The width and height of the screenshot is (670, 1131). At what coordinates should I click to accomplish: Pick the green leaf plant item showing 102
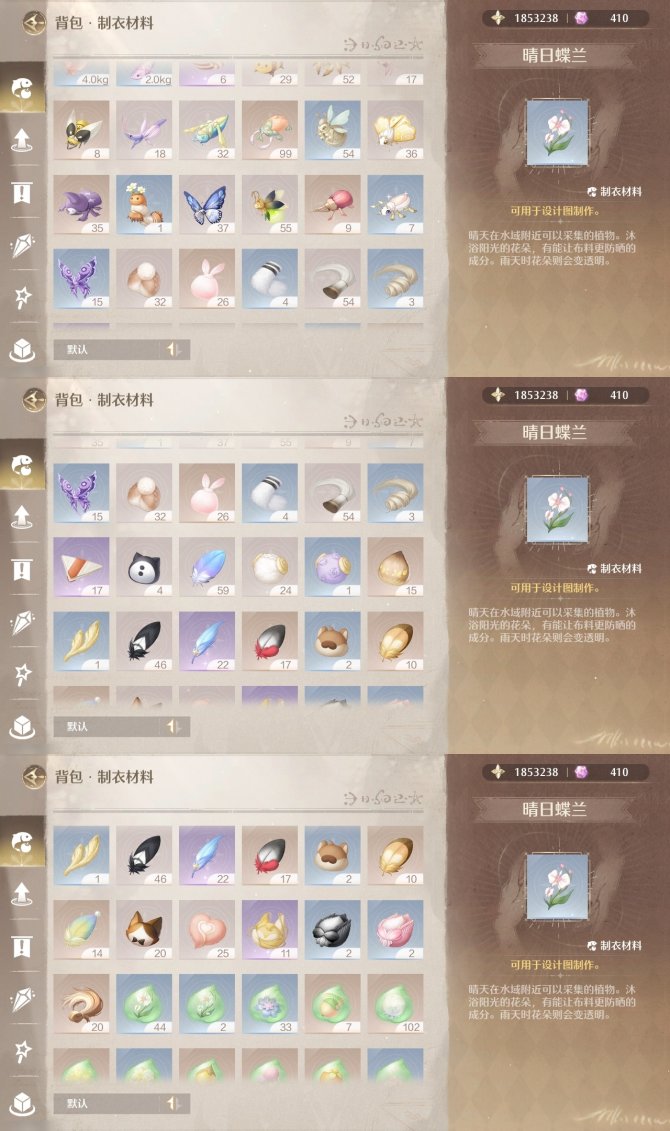[395, 1004]
